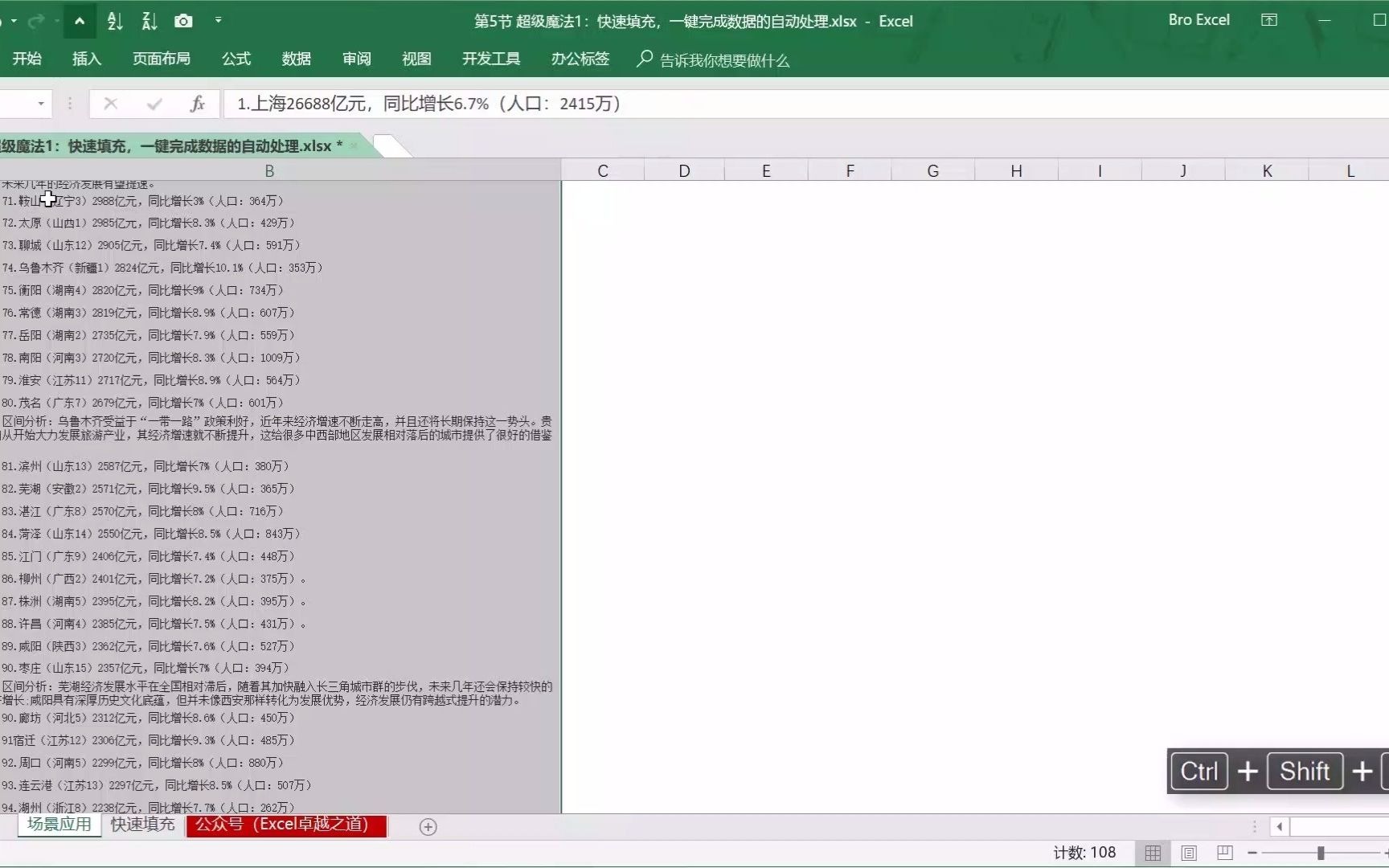Switch to the red 公众号 sheet tab

coord(286,825)
